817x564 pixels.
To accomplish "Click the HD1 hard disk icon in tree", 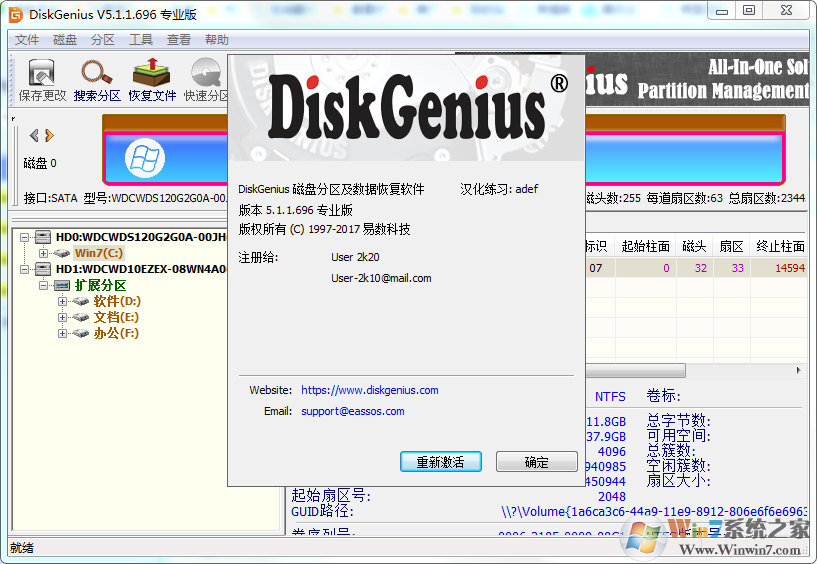I will (43, 269).
